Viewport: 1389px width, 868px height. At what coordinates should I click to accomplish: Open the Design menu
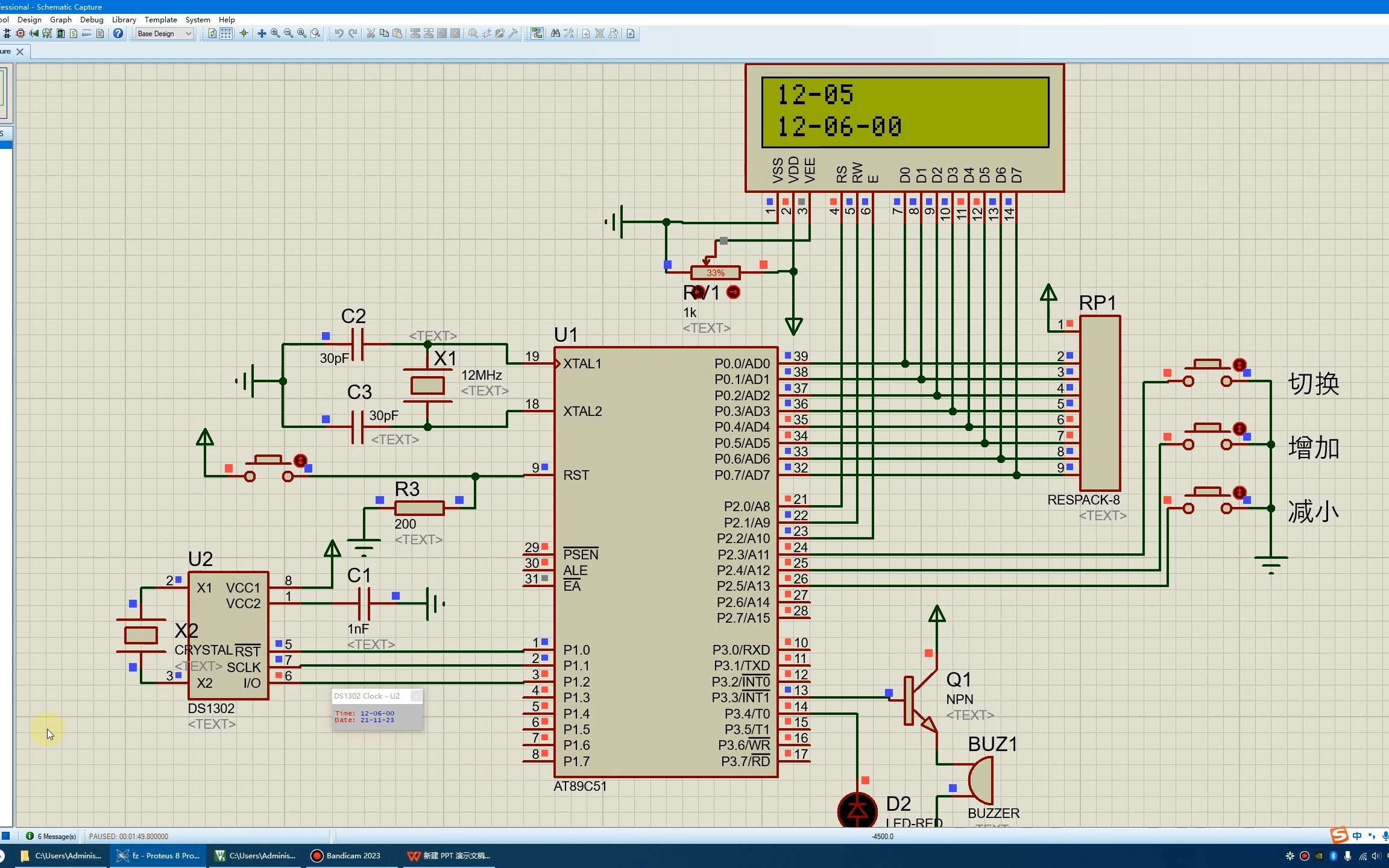click(29, 20)
